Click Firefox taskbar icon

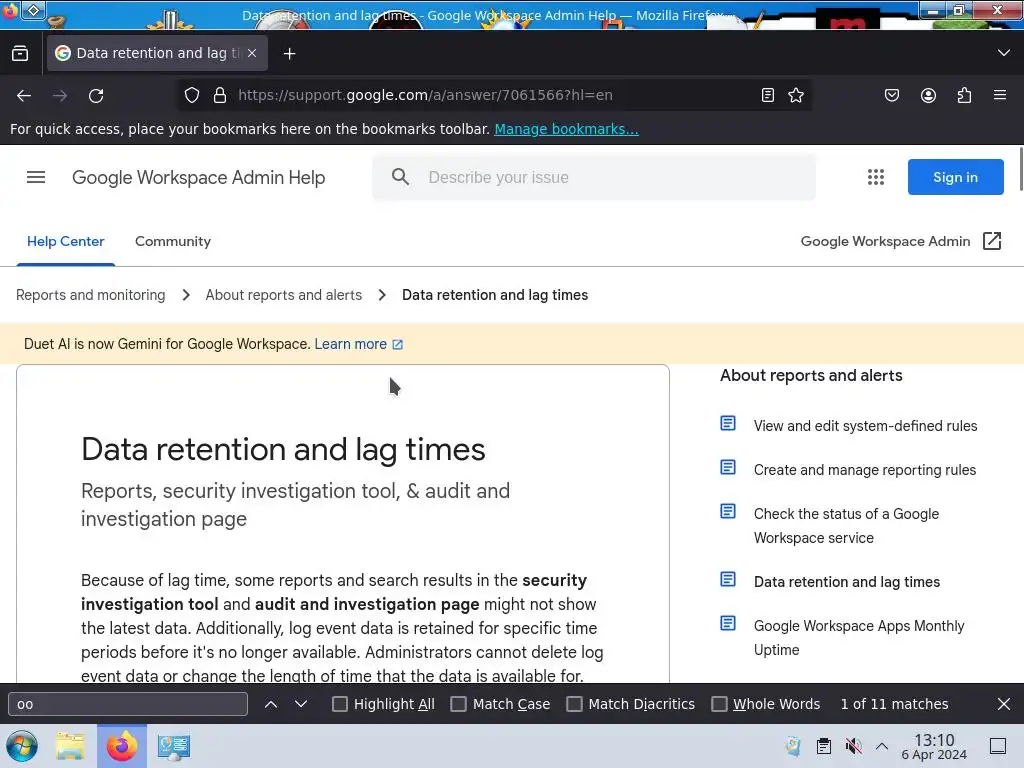pos(121,746)
